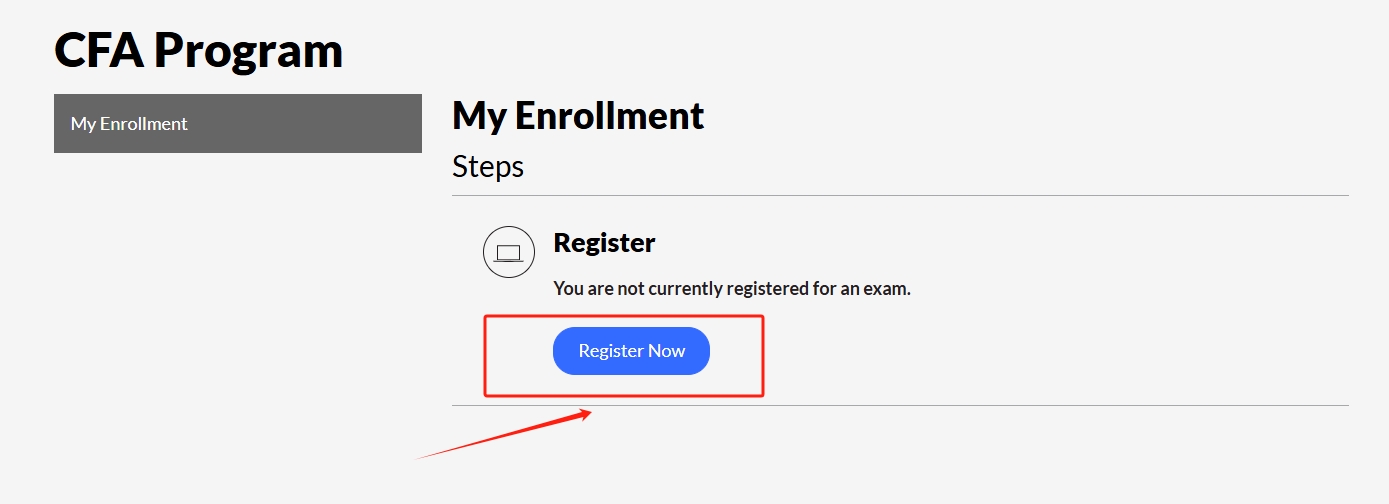
Task: Click empty gray area of sidebar tab
Action: [320, 124]
